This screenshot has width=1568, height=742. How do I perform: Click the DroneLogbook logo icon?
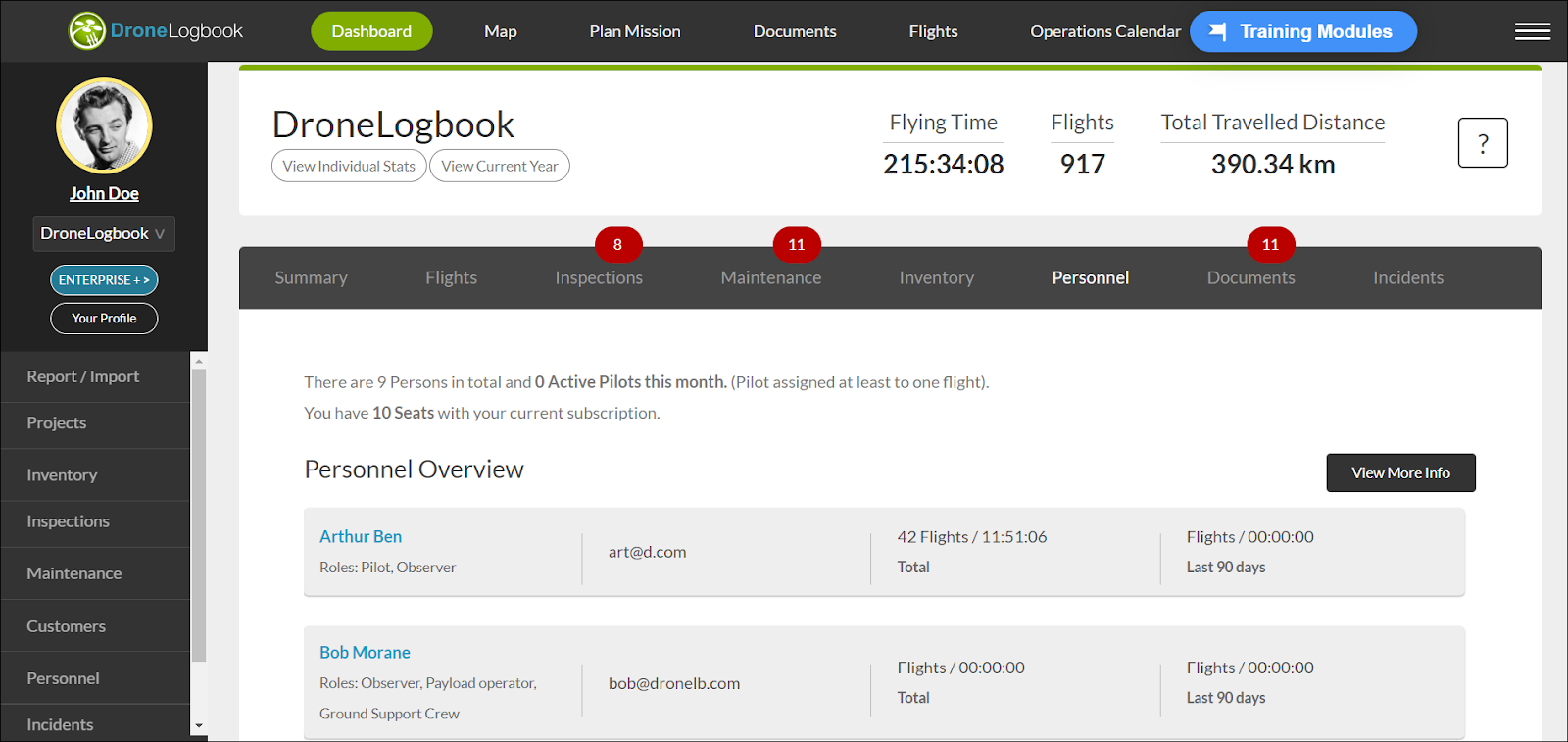(x=86, y=31)
